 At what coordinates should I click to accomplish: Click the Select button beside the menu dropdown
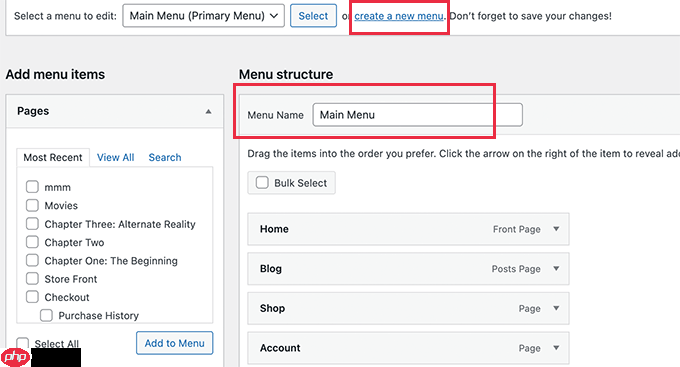click(313, 16)
